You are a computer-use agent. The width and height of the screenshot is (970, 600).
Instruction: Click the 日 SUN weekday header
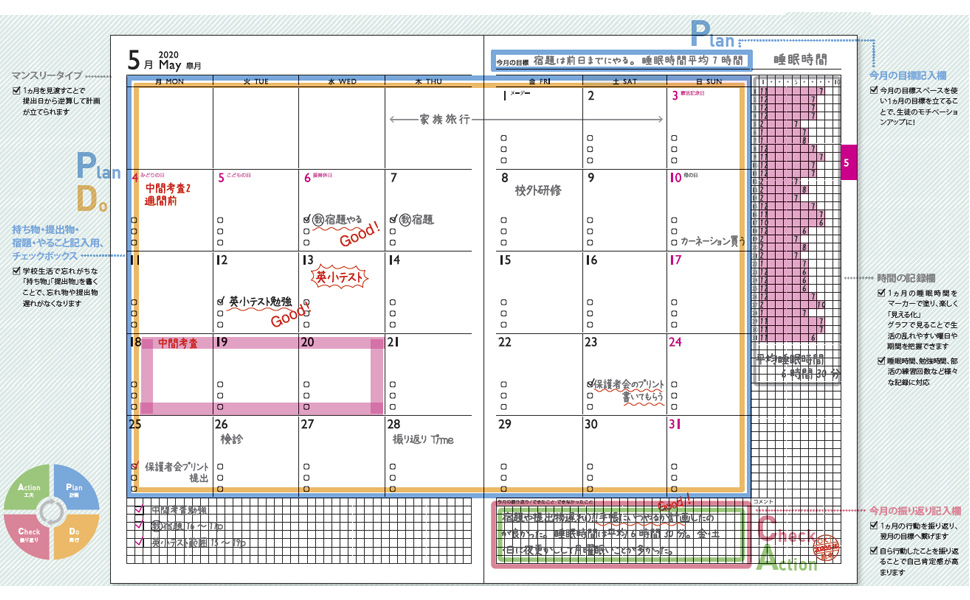(709, 81)
